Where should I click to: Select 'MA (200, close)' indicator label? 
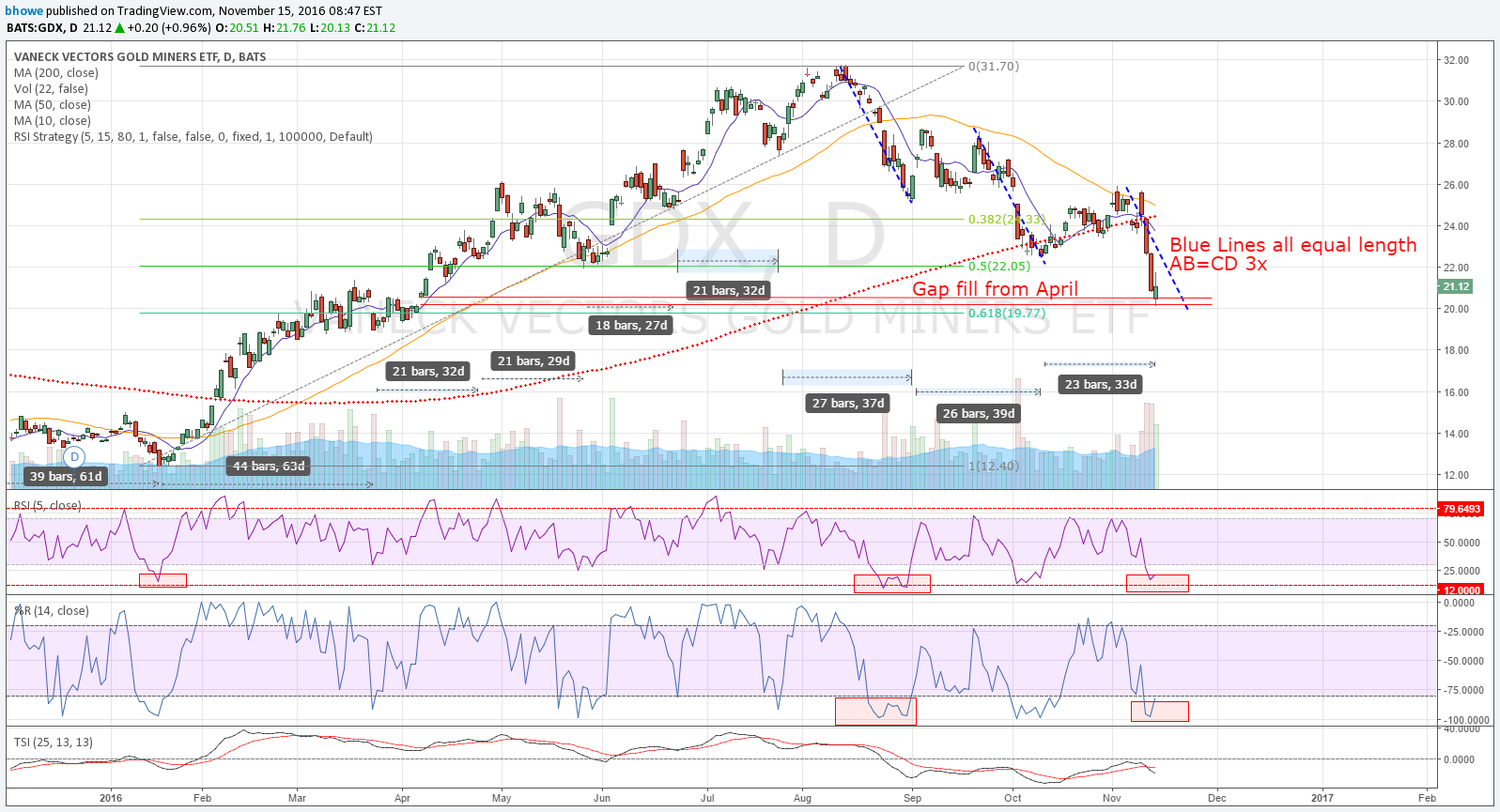coord(56,73)
